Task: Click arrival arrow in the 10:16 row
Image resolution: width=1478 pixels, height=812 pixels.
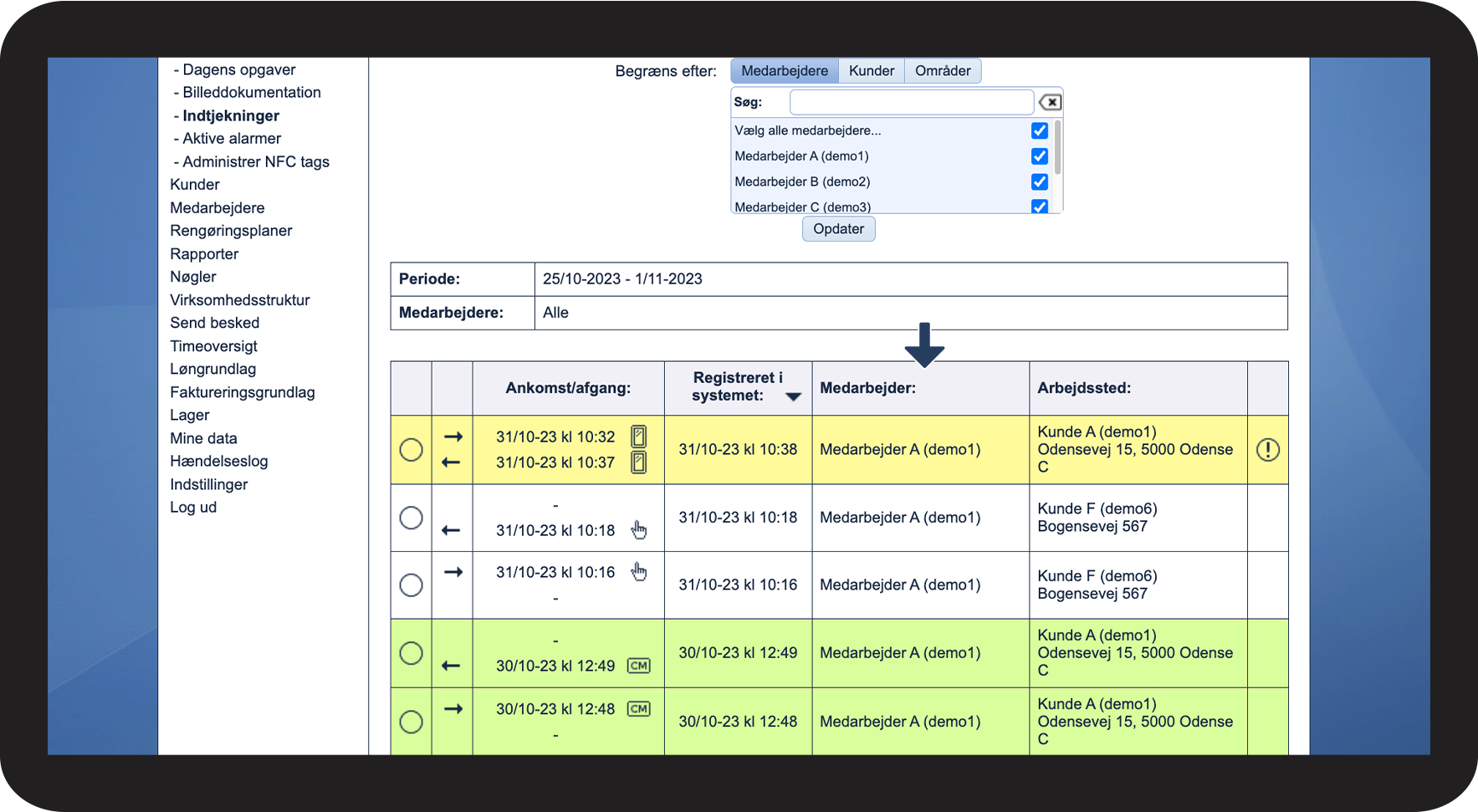Action: click(x=453, y=572)
